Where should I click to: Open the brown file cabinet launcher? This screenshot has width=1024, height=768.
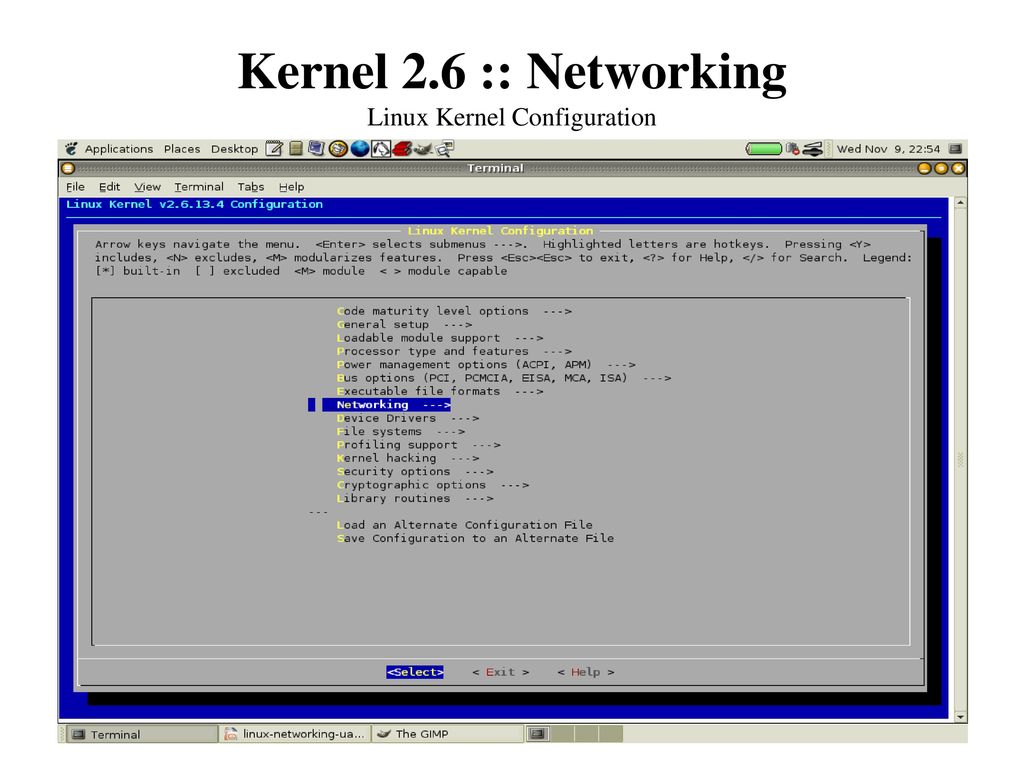[x=296, y=149]
